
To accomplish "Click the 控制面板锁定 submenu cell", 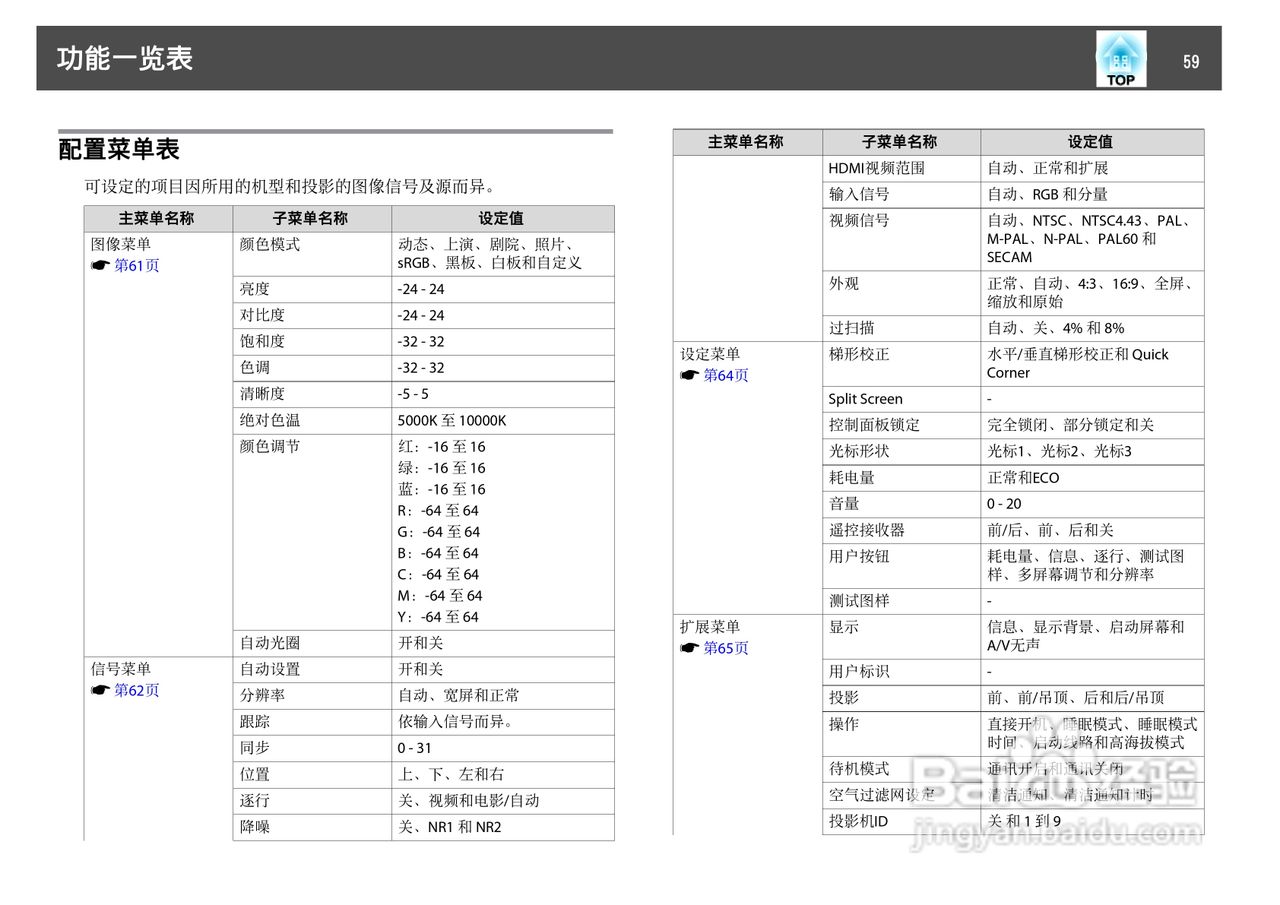I will 901,425.
